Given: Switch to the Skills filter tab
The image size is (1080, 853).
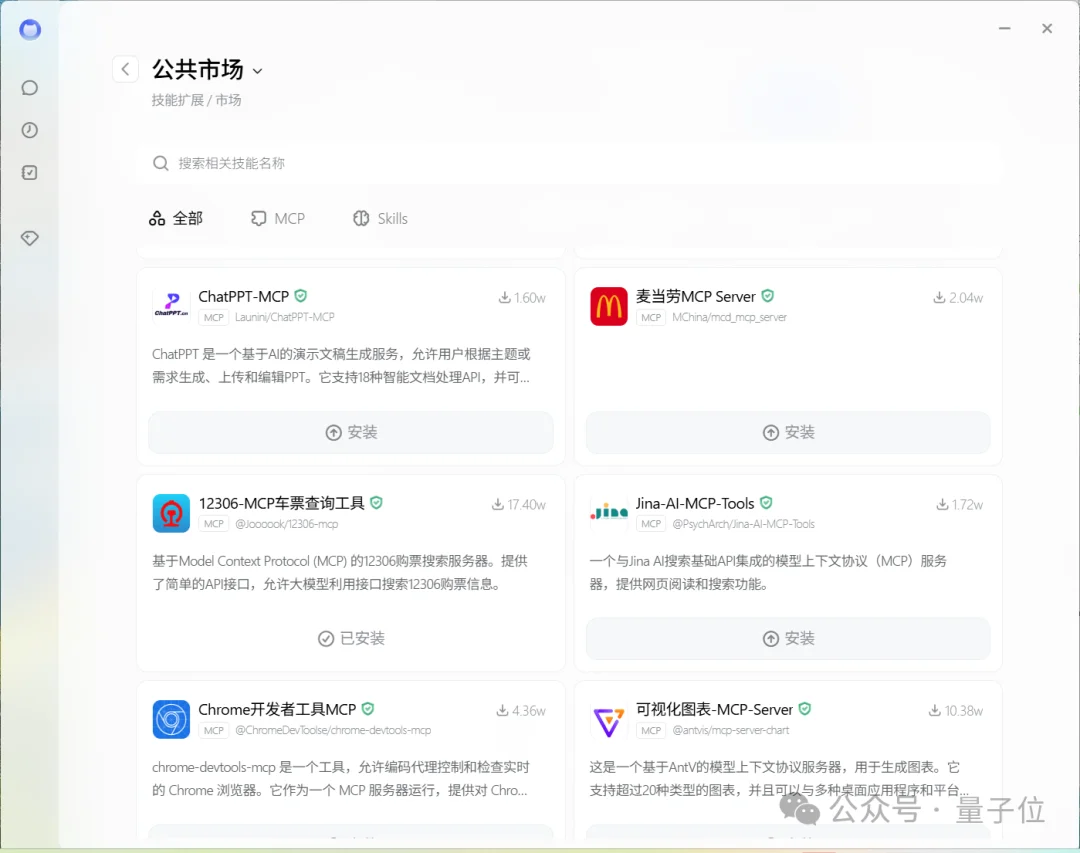Looking at the screenshot, I should point(380,218).
